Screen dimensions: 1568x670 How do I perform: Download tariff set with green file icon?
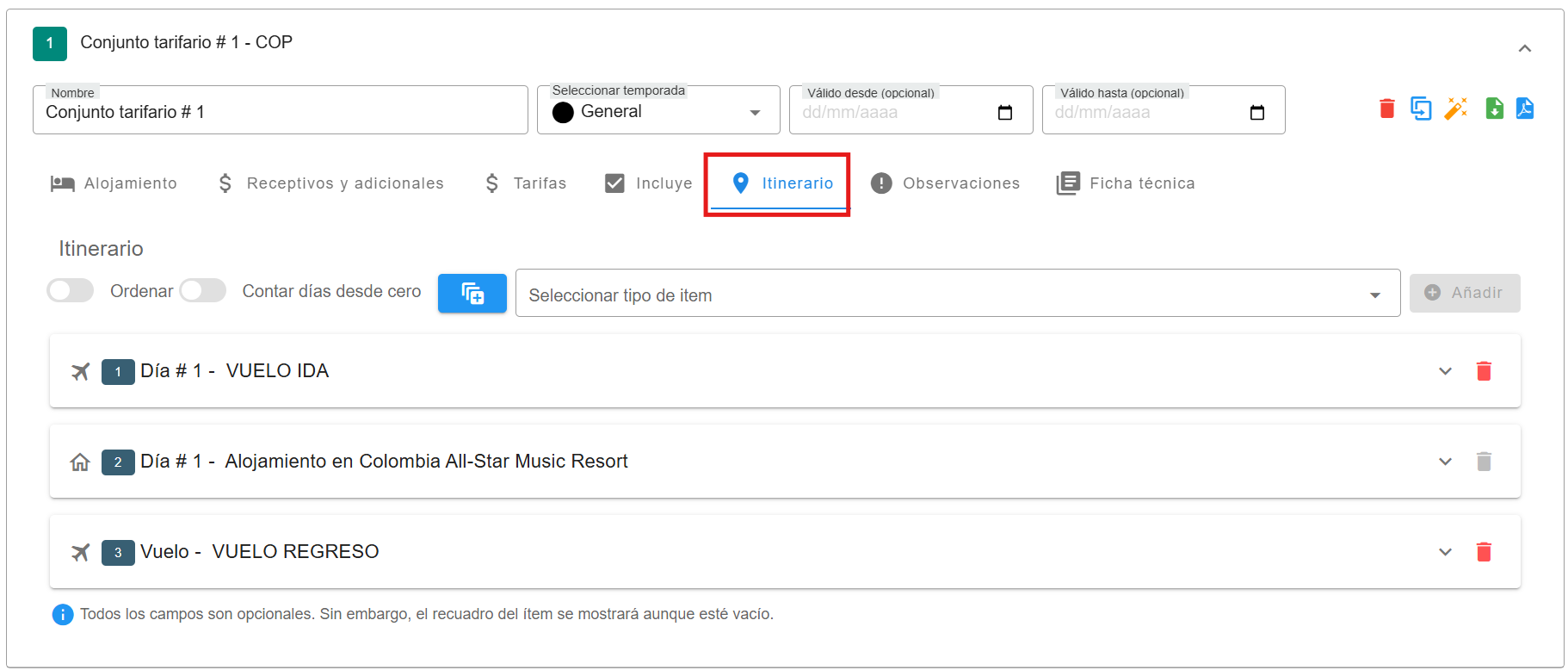(1494, 109)
